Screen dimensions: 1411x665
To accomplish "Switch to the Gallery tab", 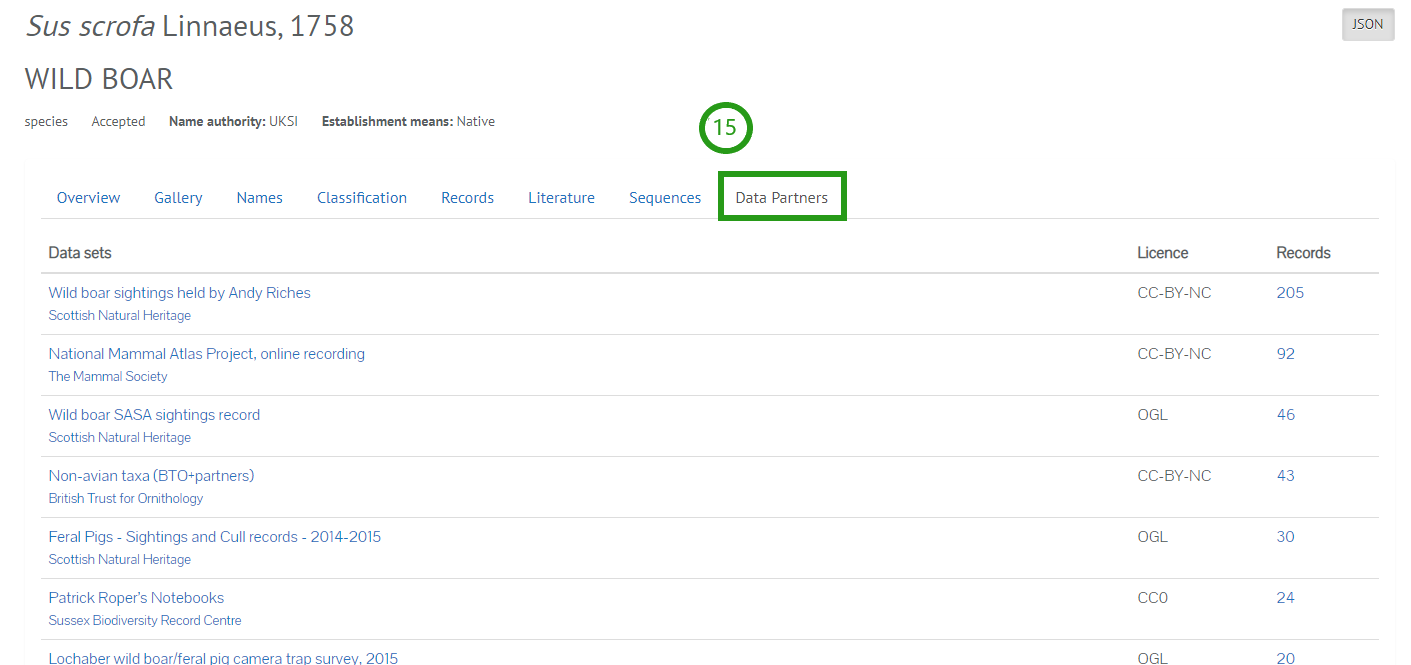I will [178, 197].
